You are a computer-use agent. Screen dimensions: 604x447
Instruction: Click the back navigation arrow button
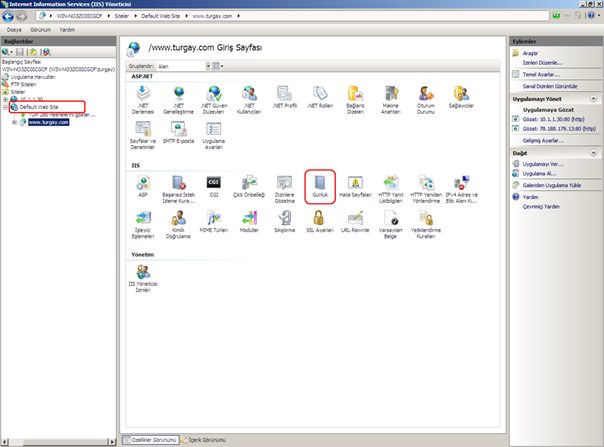pyautogui.click(x=8, y=16)
